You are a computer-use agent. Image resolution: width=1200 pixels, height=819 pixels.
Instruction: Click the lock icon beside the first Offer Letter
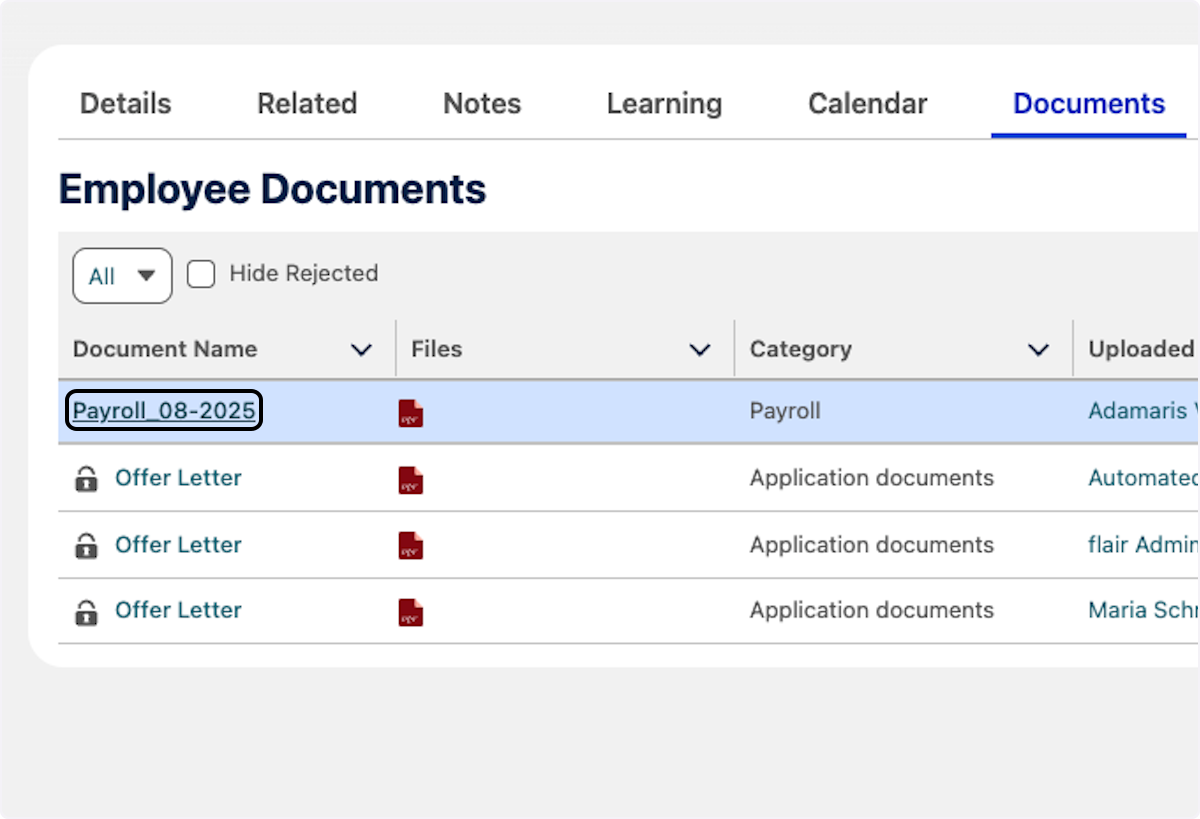click(86, 478)
